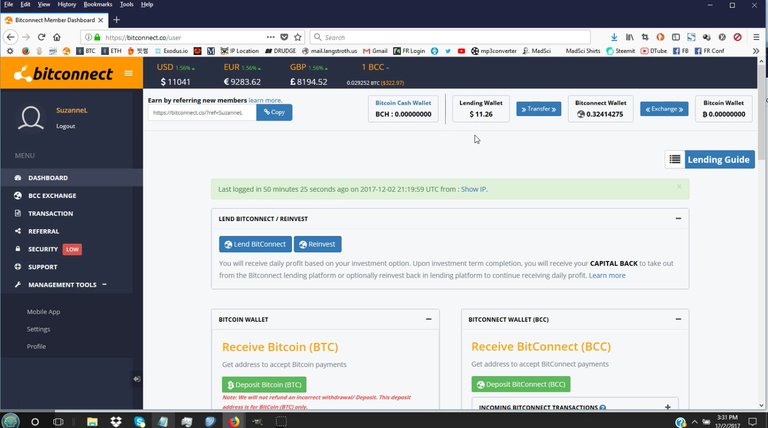Open Profile under Management Tools
The image size is (768, 428).
[x=36, y=346]
